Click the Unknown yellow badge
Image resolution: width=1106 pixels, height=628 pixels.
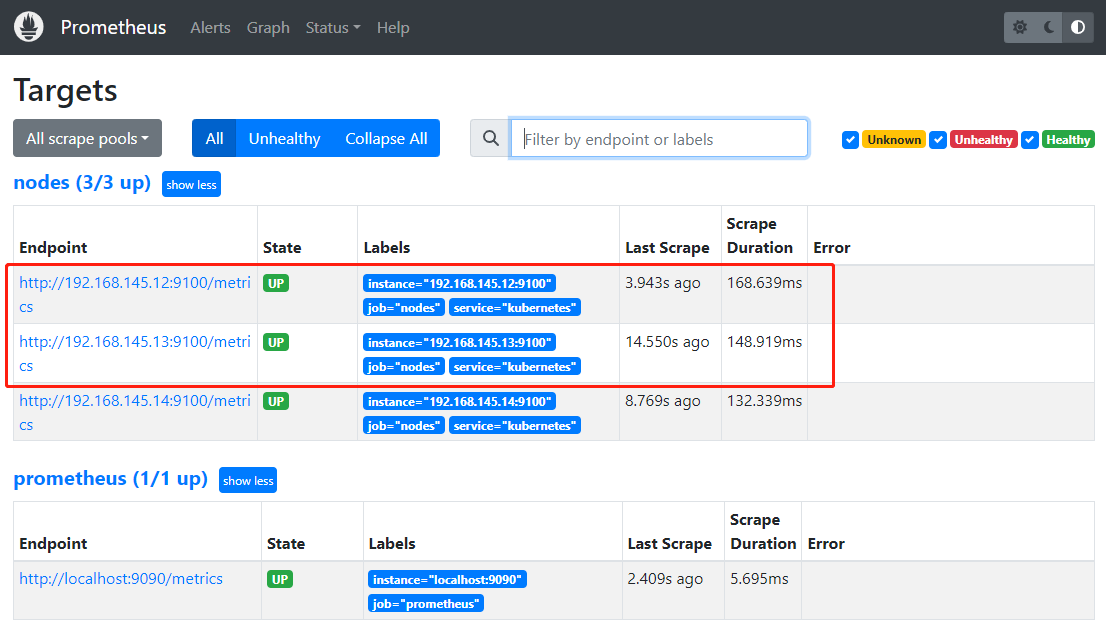click(894, 140)
